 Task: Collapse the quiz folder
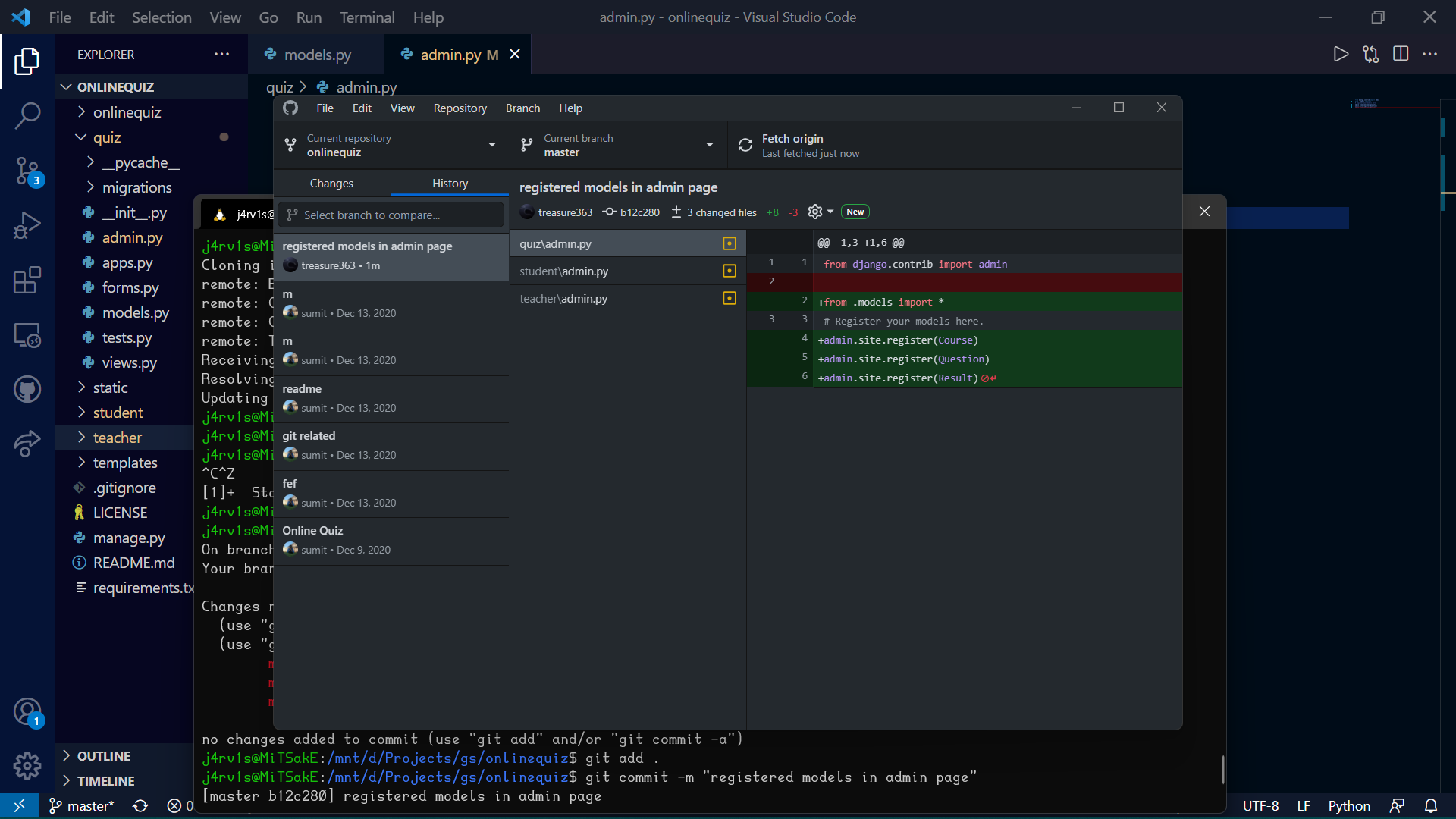click(x=107, y=137)
